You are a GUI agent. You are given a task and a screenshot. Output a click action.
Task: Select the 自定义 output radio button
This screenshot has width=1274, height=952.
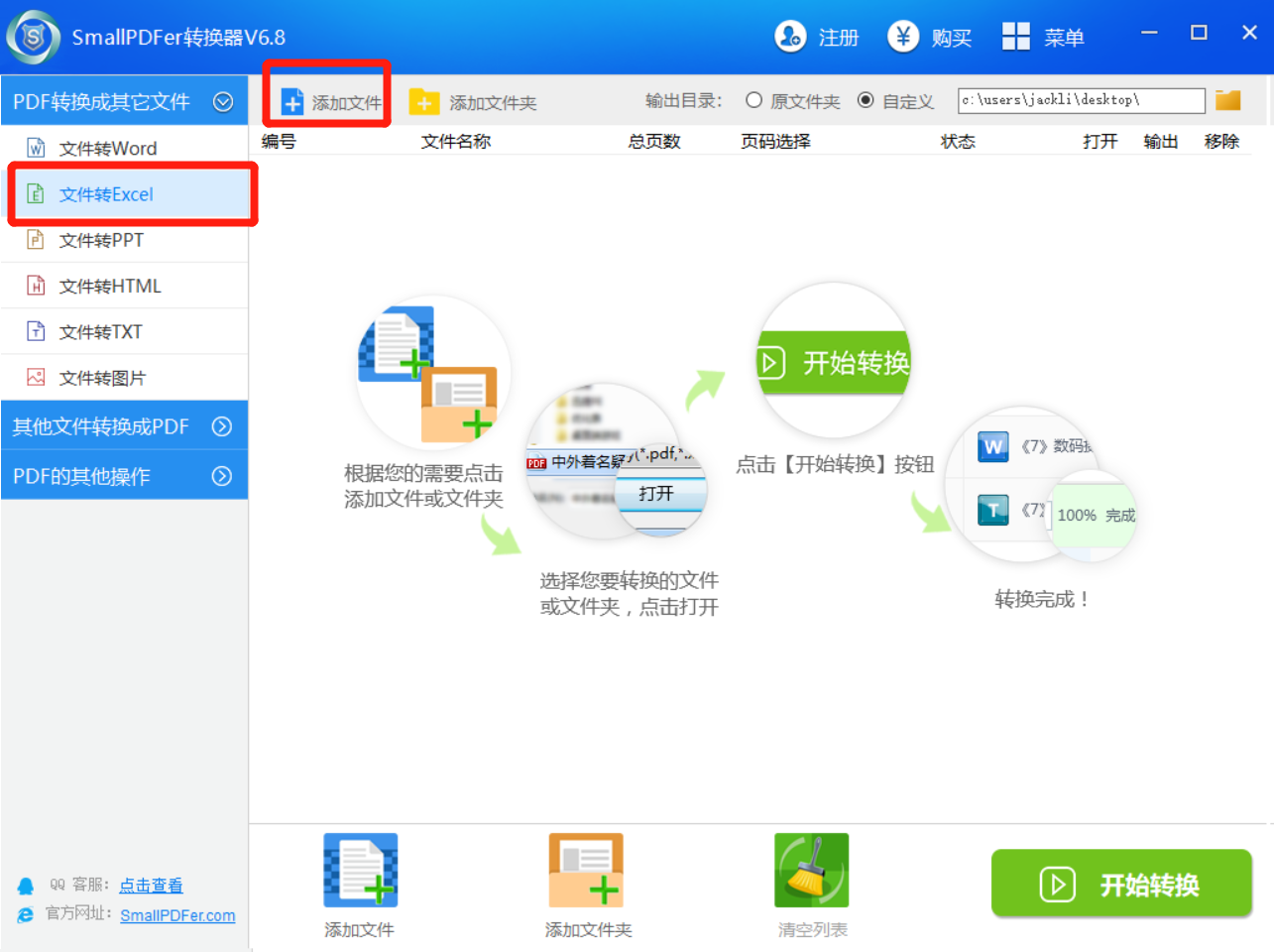click(866, 100)
